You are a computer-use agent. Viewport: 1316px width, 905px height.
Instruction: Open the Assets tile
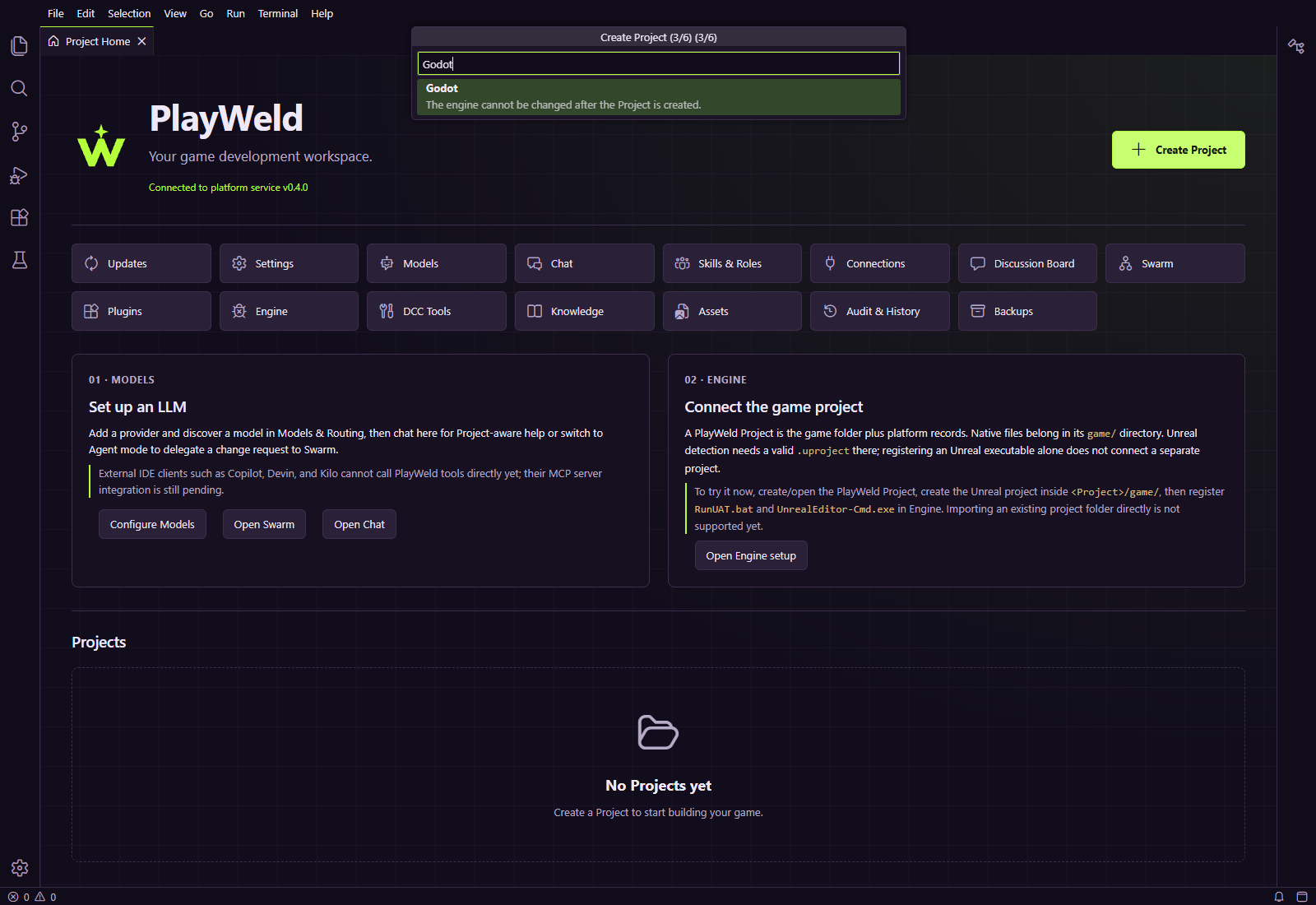pyautogui.click(x=732, y=311)
